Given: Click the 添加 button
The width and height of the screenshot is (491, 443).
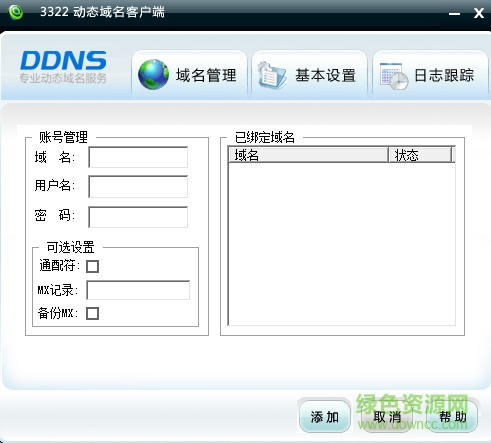Looking at the screenshot, I should pyautogui.click(x=325, y=417).
